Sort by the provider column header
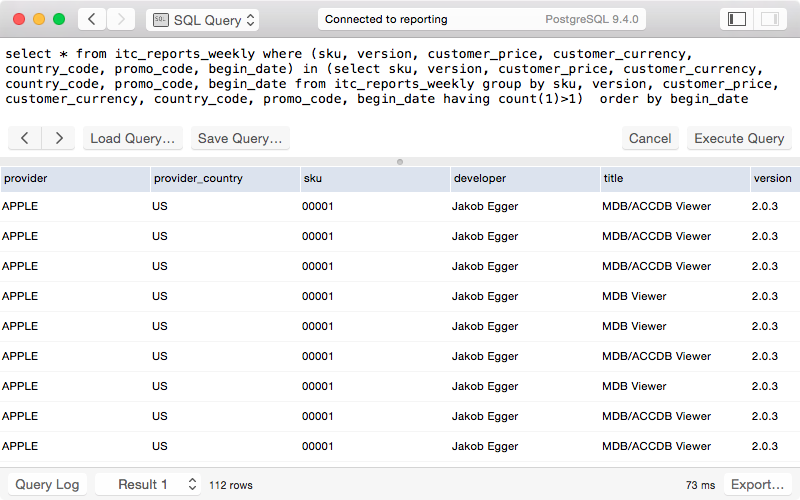Viewport: 800px width, 500px height. point(75,179)
